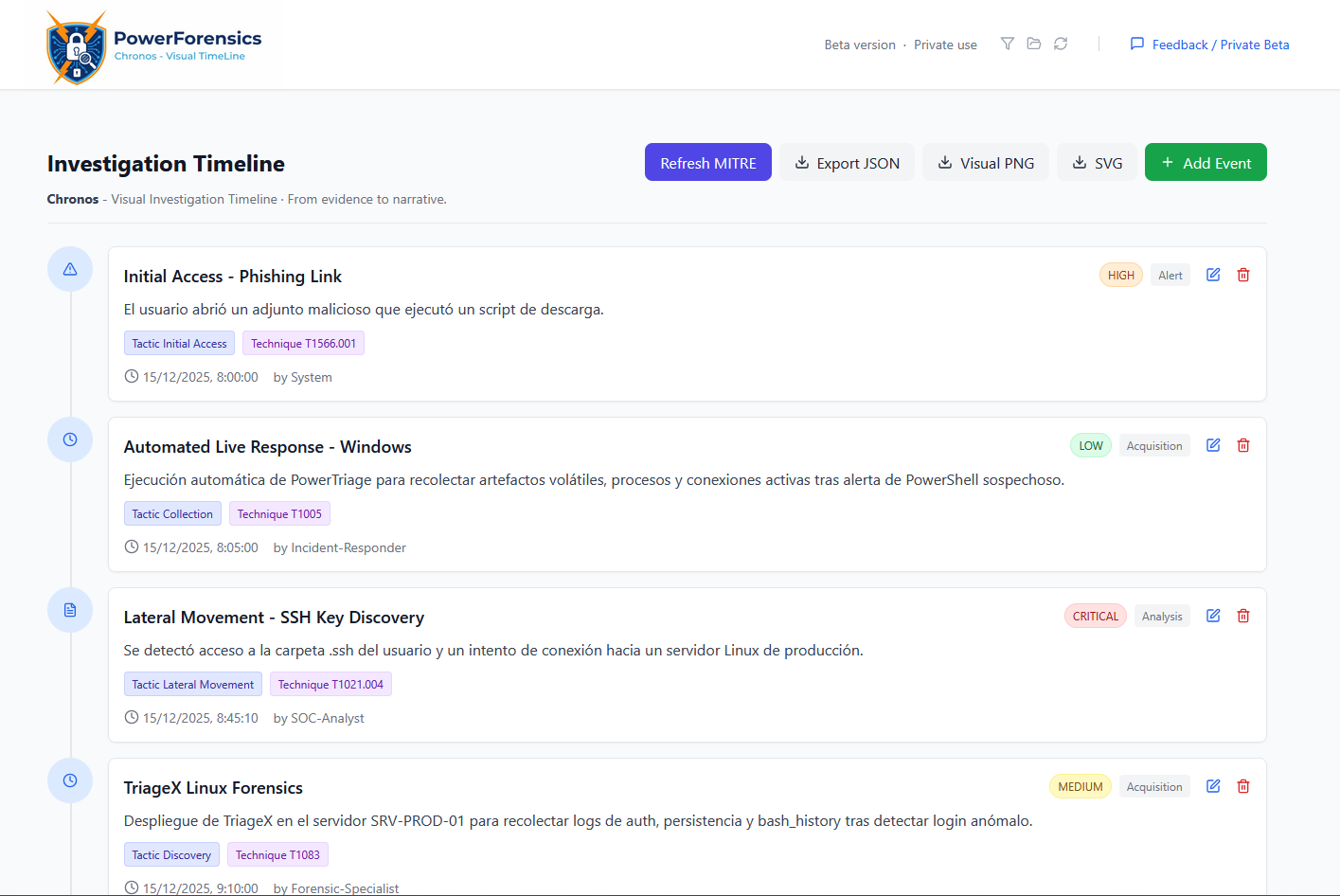Delete the Initial Access Phishing Link event
This screenshot has height=896, width=1340.
point(1243,275)
